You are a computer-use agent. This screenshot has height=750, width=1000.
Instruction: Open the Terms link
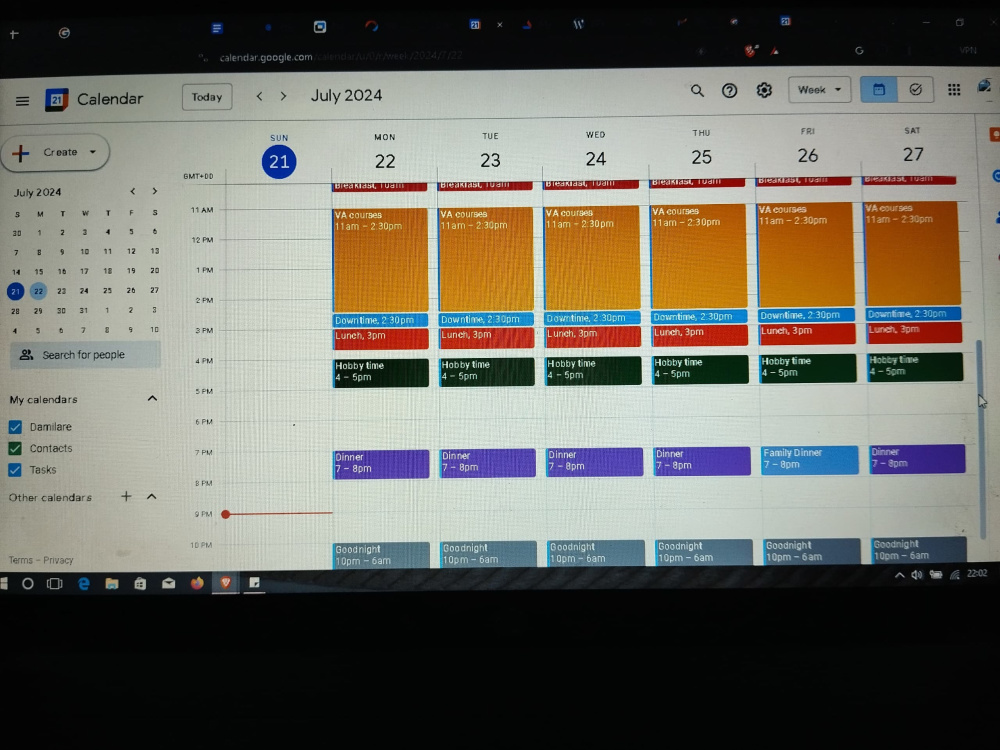20,560
